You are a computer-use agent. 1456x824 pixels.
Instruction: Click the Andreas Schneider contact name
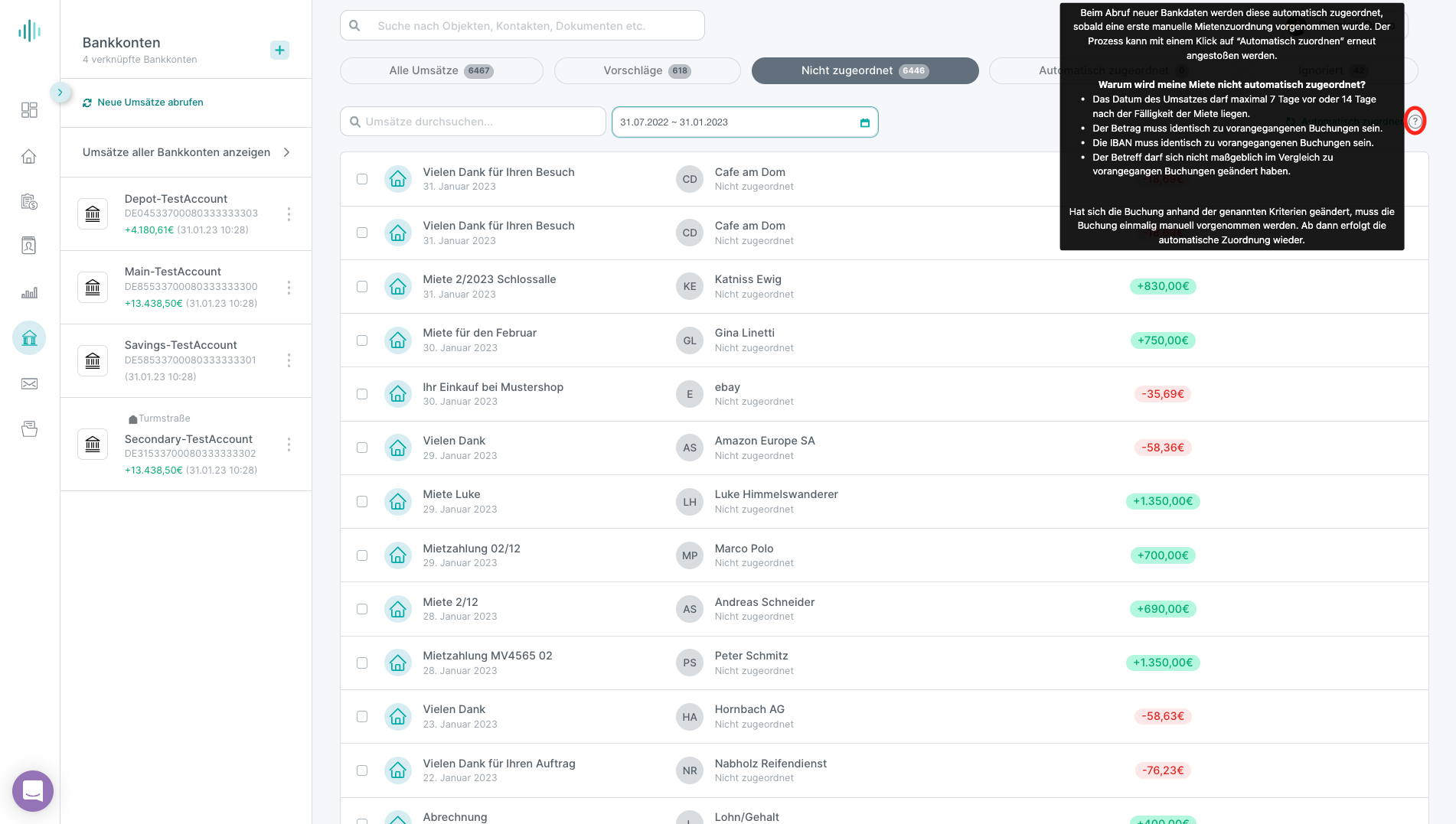pos(764,602)
